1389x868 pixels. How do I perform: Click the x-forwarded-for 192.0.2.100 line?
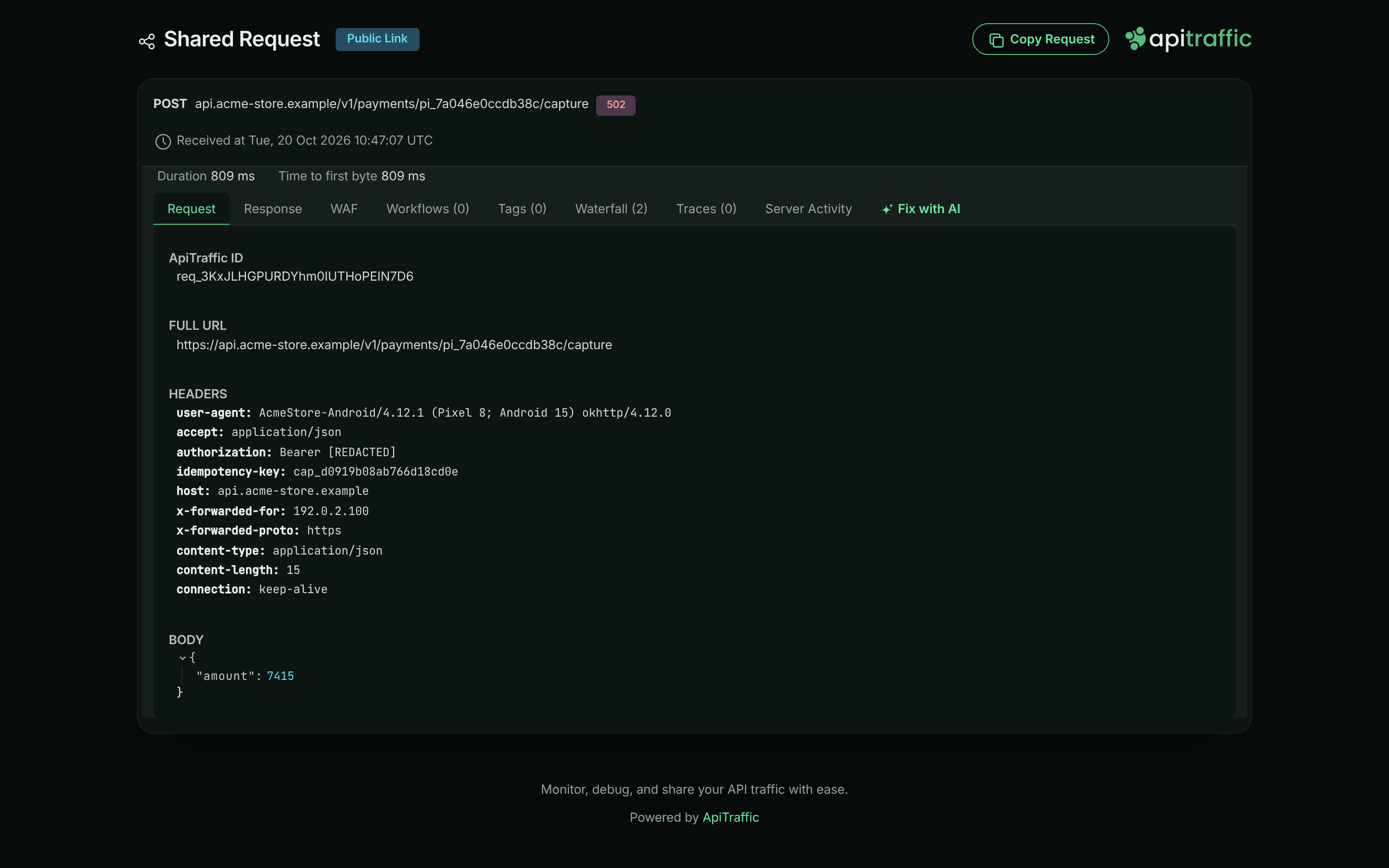pyautogui.click(x=272, y=512)
